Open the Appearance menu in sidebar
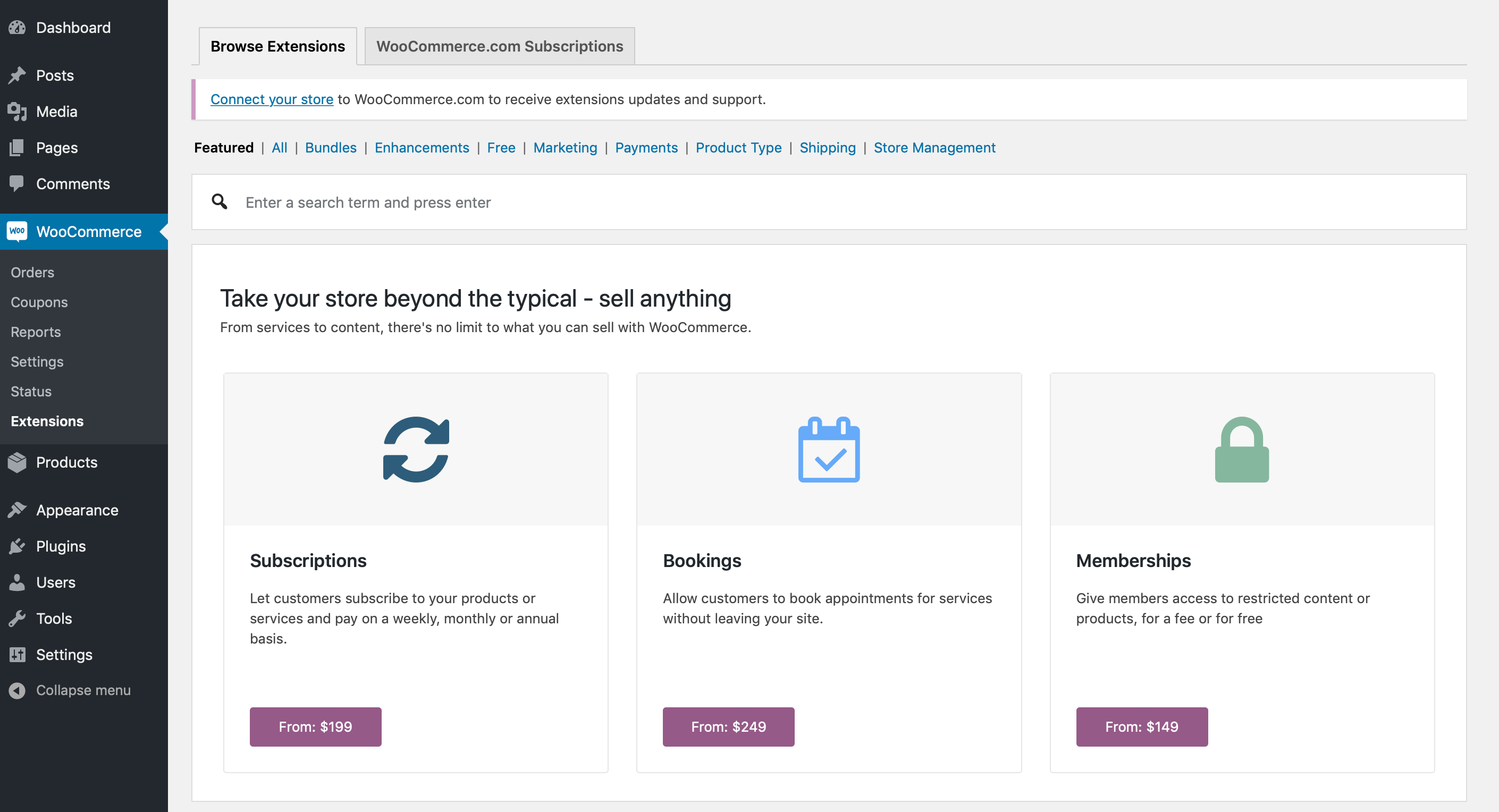This screenshot has height=812, width=1499. 77,510
